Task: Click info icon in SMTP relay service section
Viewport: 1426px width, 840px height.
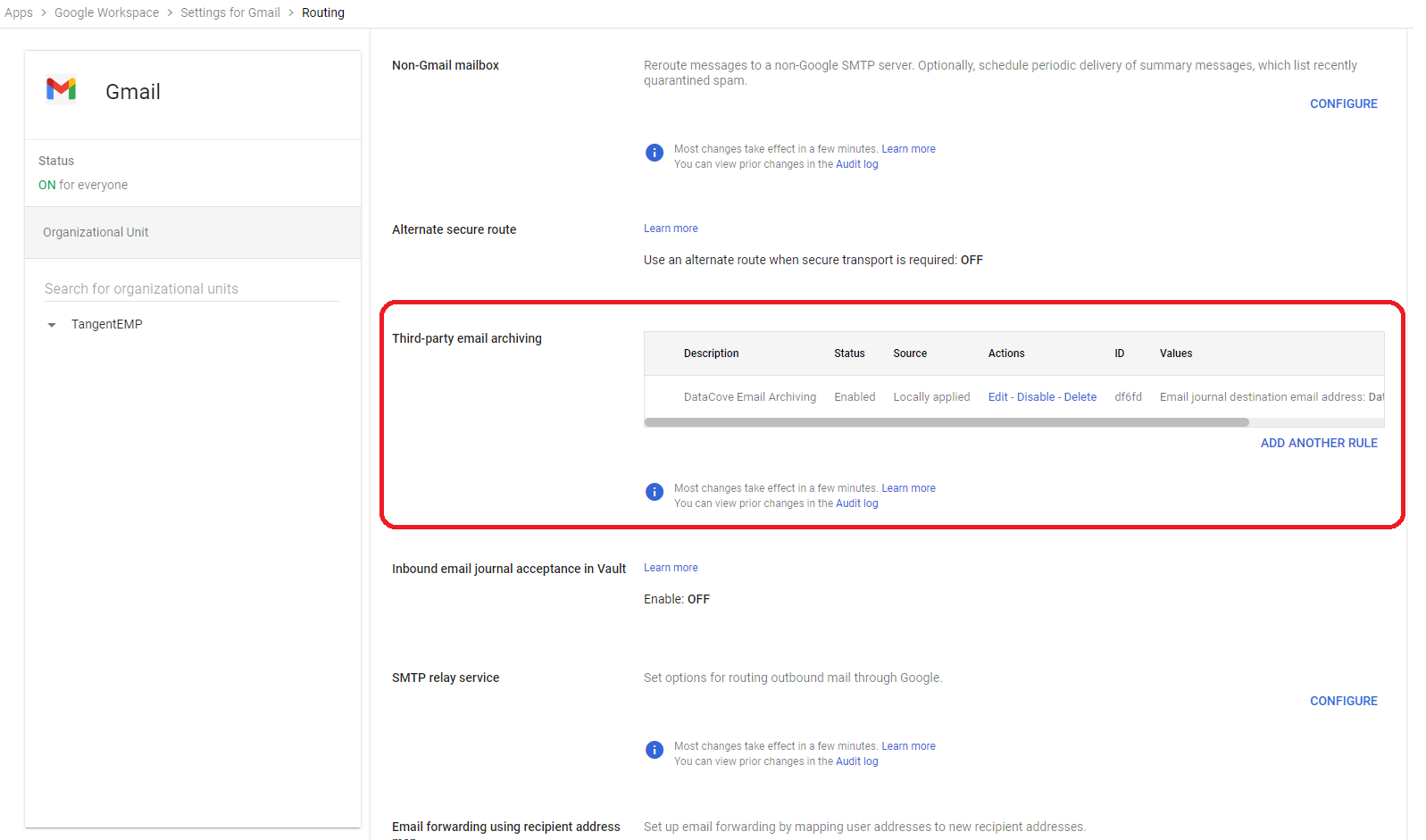Action: point(654,750)
